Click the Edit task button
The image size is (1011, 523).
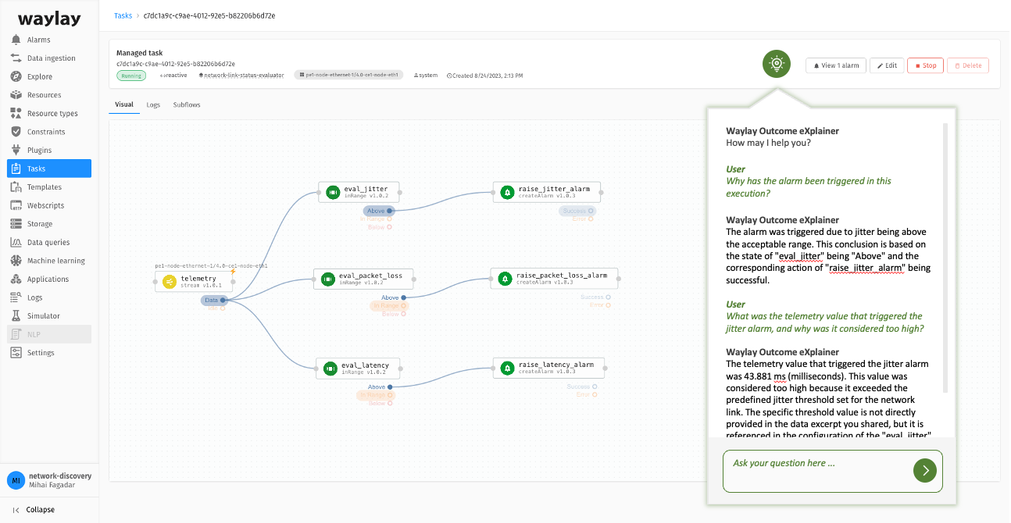point(887,65)
